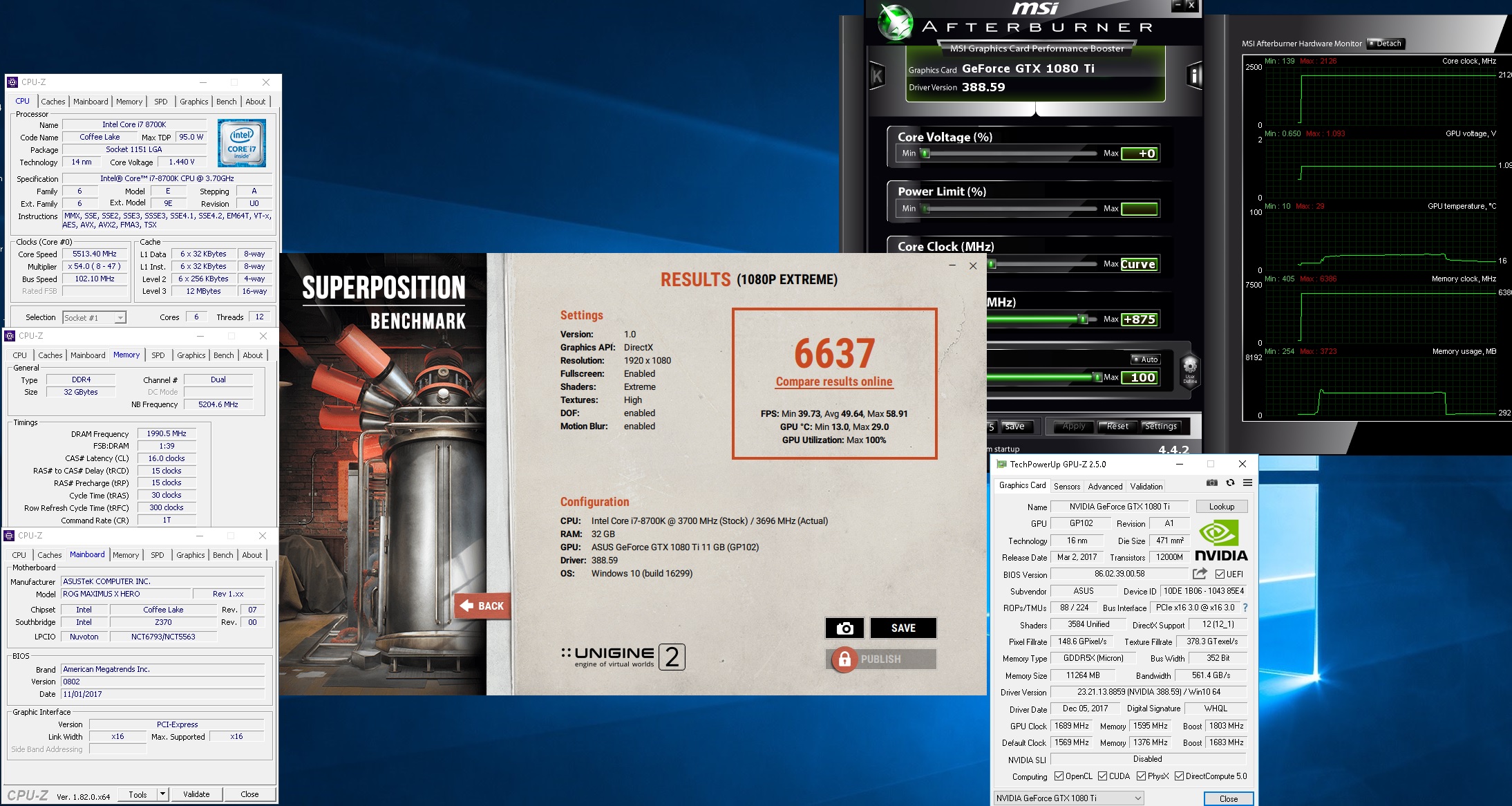
Task: Toggle the UEFI checkbox in GPU-Z
Action: (x=1220, y=574)
